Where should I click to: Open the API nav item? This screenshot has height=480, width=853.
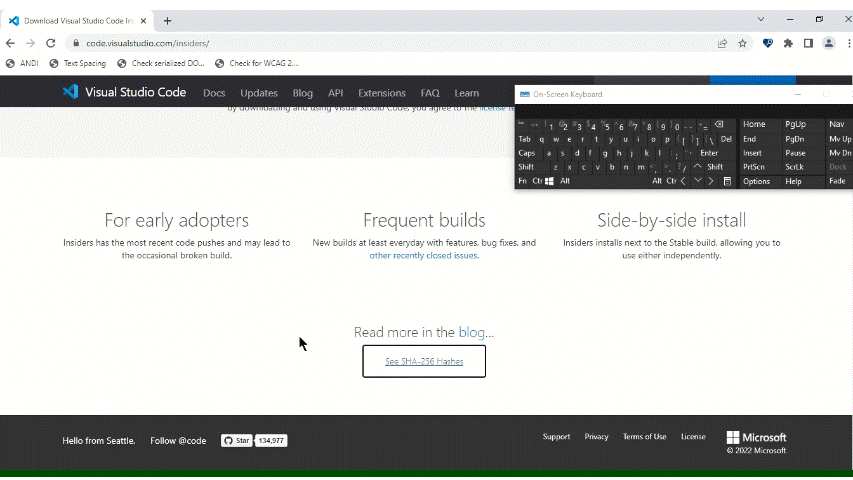(336, 93)
